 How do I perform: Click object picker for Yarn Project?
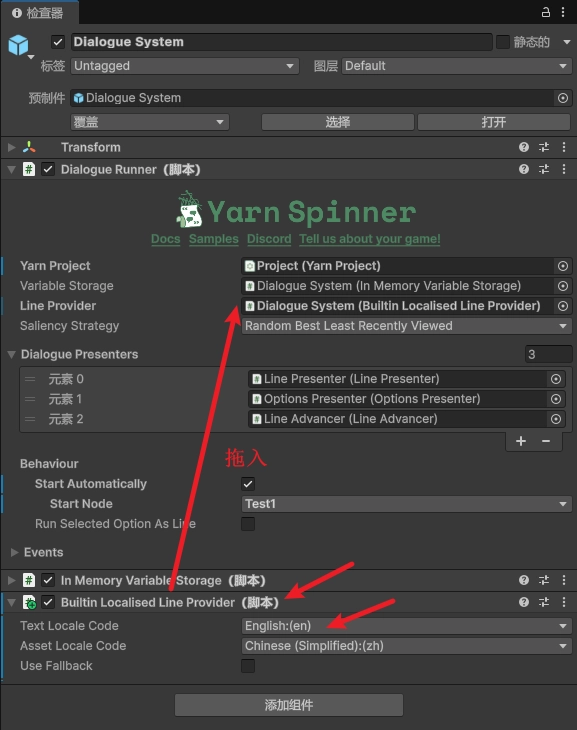pos(563,266)
